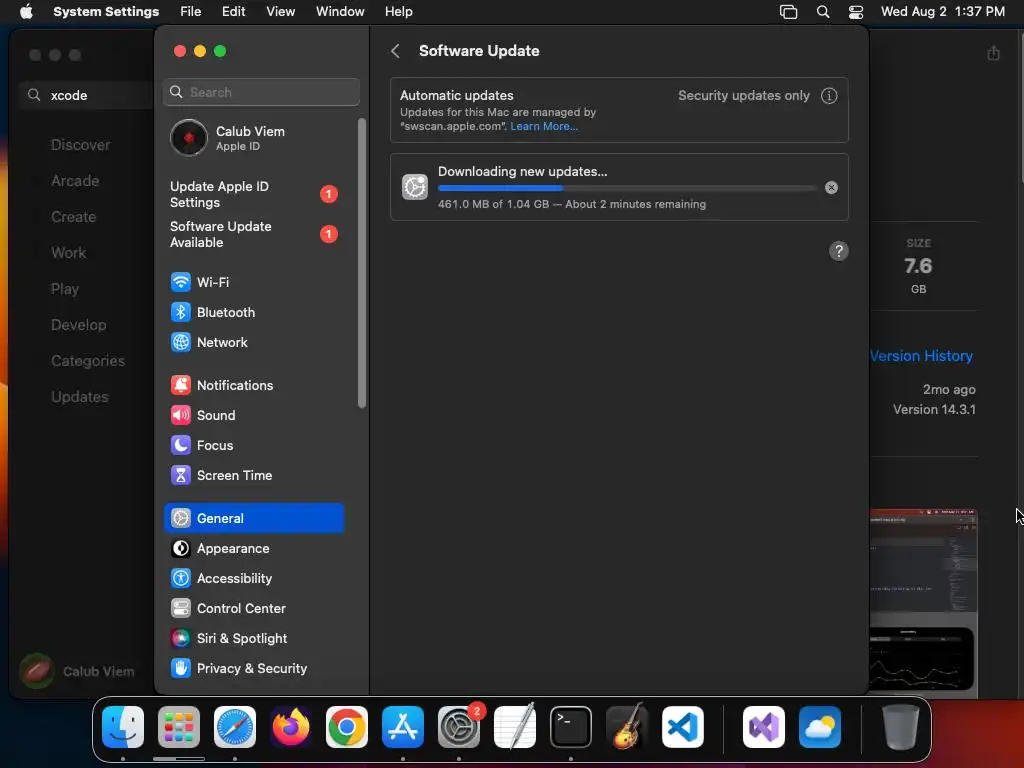Select Create in the App Store sidebar
The width and height of the screenshot is (1024, 768).
point(73,217)
